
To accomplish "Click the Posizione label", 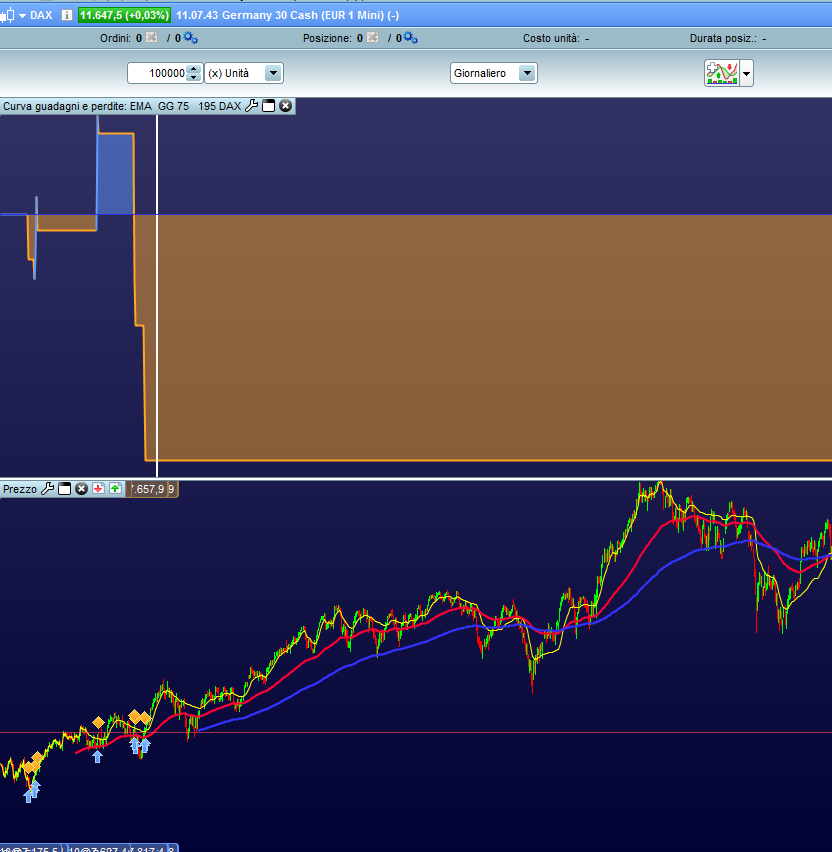I will point(327,38).
